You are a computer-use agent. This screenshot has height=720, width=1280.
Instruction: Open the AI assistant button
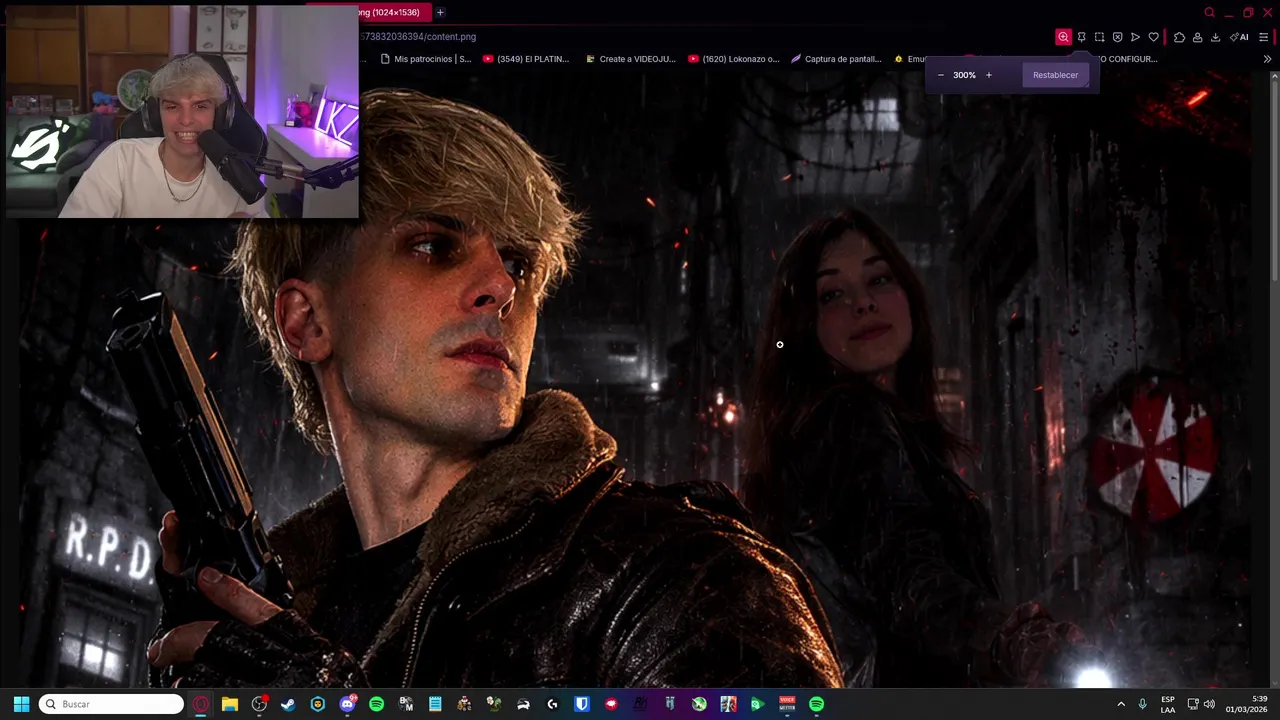pyautogui.click(x=1240, y=37)
